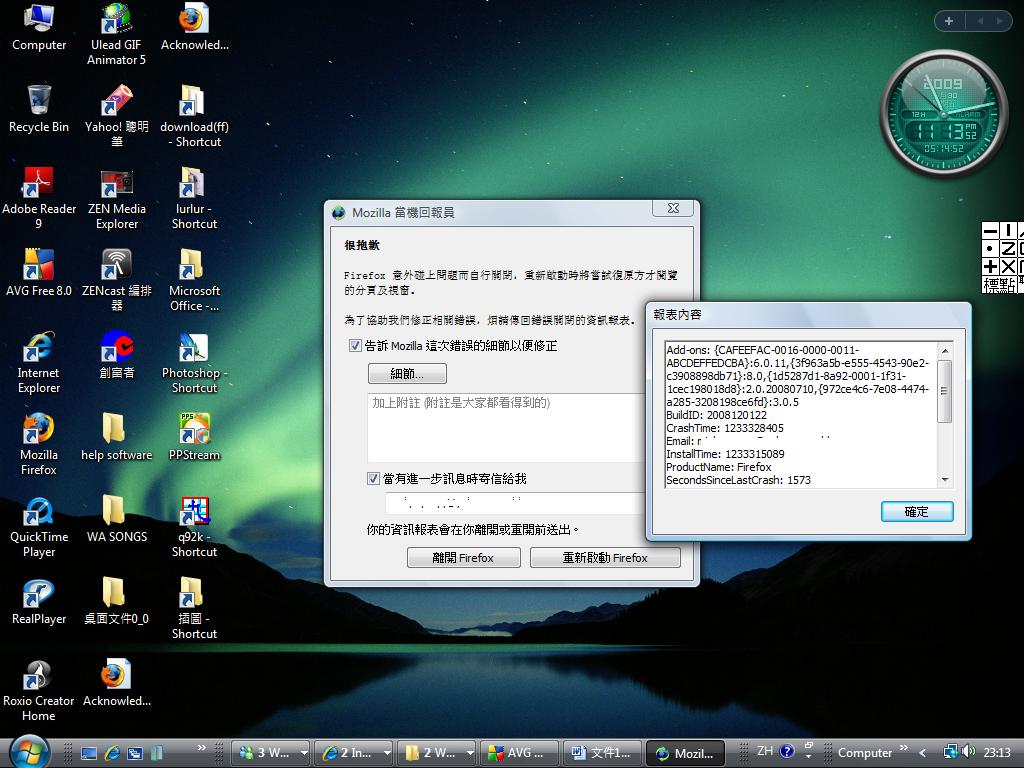This screenshot has height=768, width=1024.
Task: Launch PPStream from desktop
Action: point(194,437)
